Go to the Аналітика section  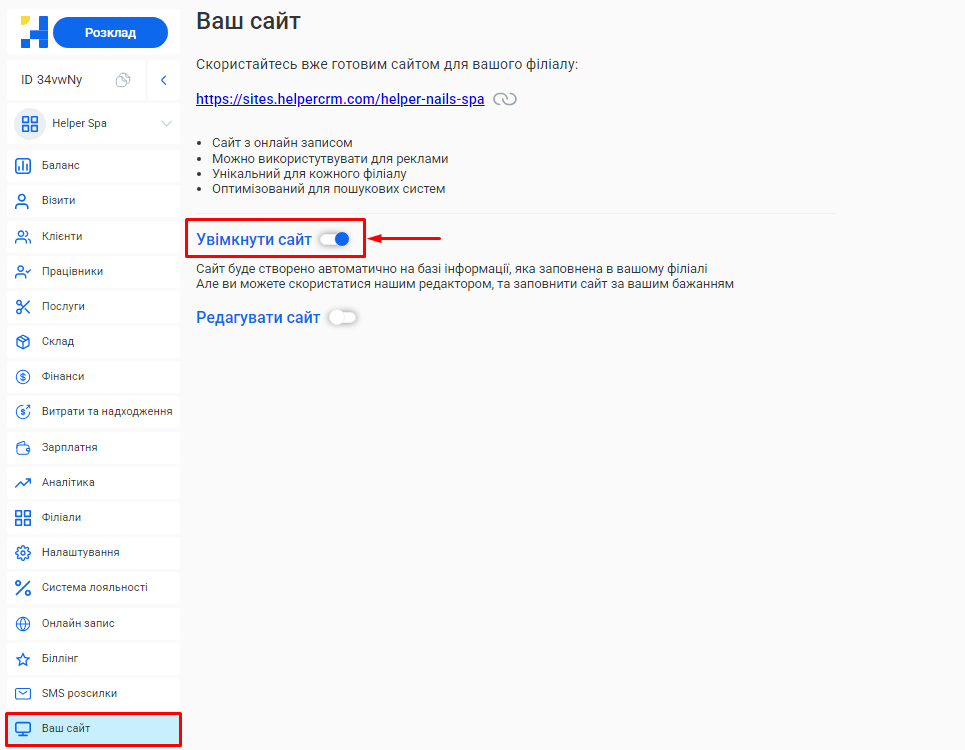click(68, 482)
